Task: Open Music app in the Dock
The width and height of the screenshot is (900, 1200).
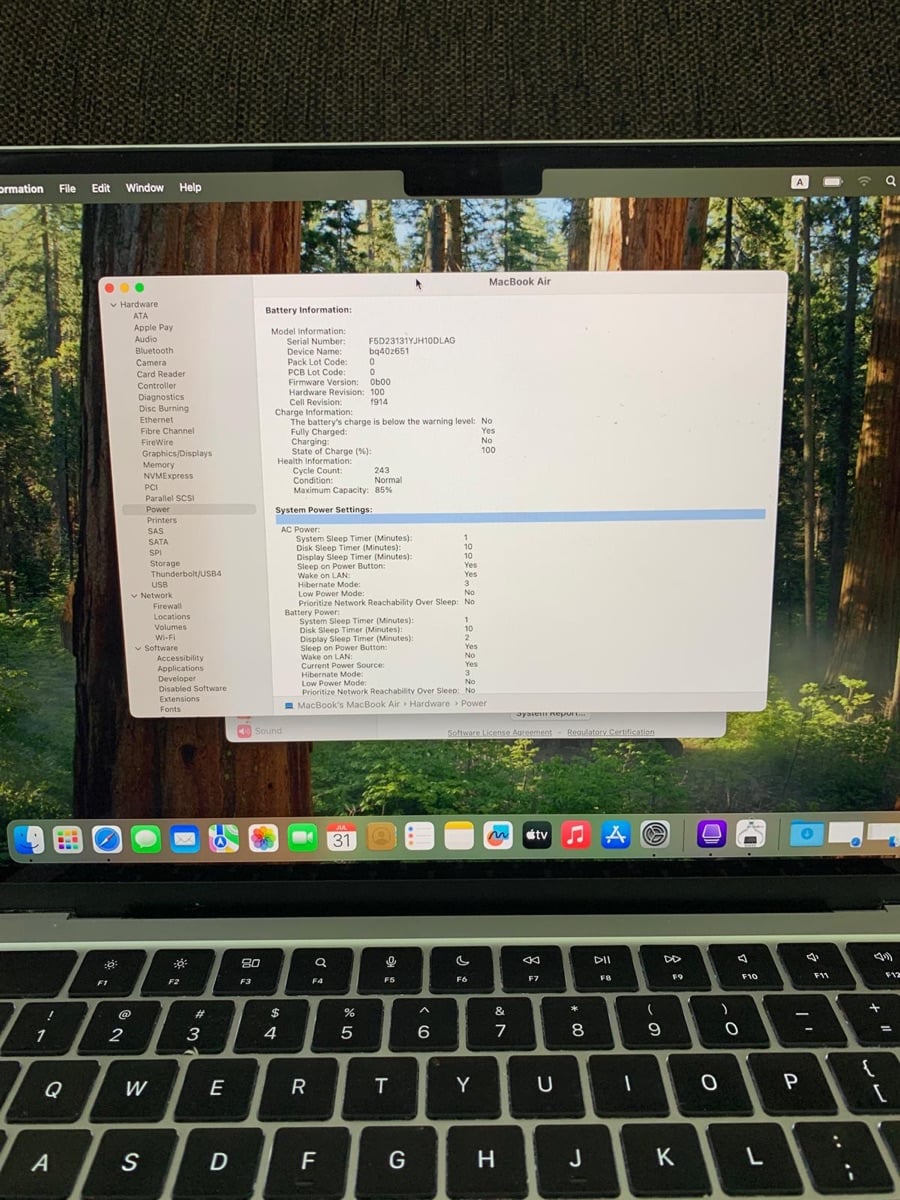Action: (x=576, y=835)
